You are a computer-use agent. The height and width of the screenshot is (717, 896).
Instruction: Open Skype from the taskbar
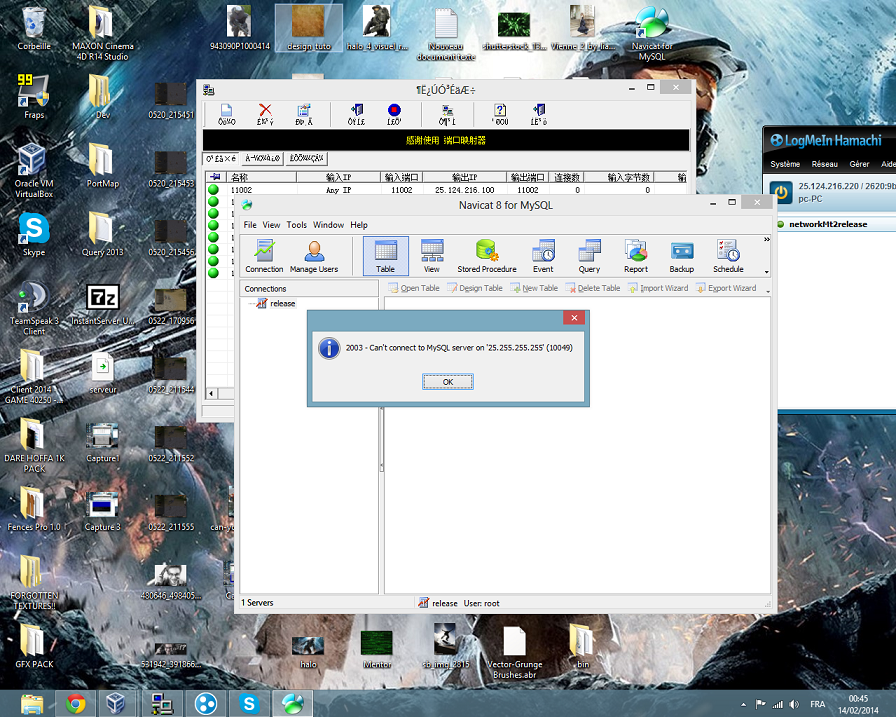249,703
